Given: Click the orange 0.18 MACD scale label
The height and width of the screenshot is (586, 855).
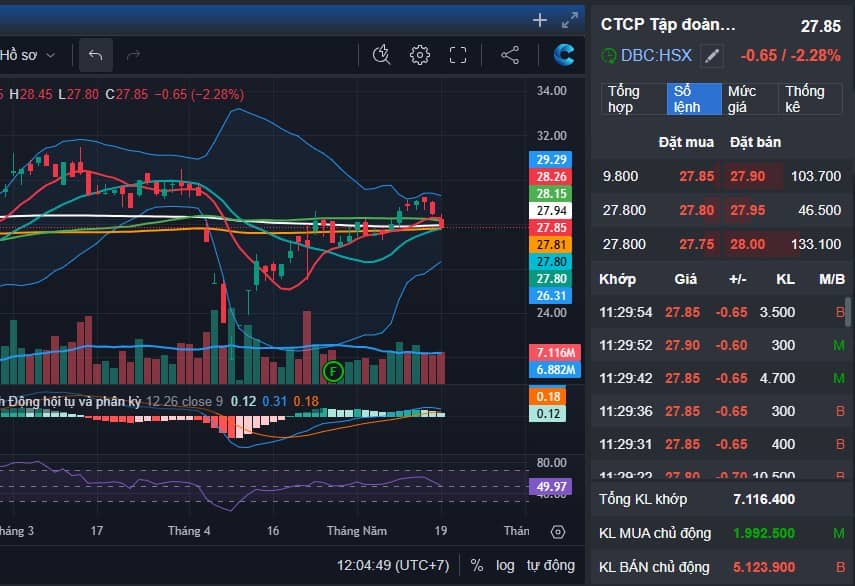Looking at the screenshot, I should pos(547,396).
